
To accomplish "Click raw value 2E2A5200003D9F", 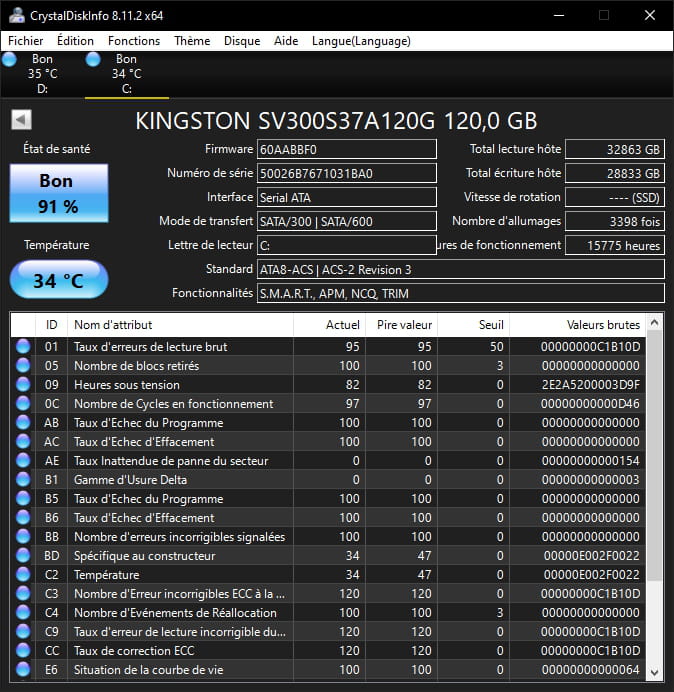I will pos(591,385).
